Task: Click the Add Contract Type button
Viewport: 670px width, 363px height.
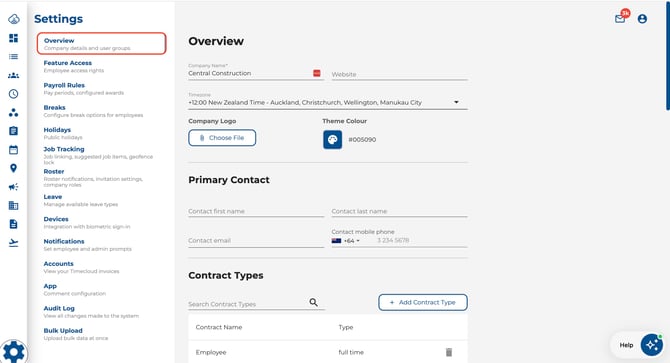Action: pos(423,302)
